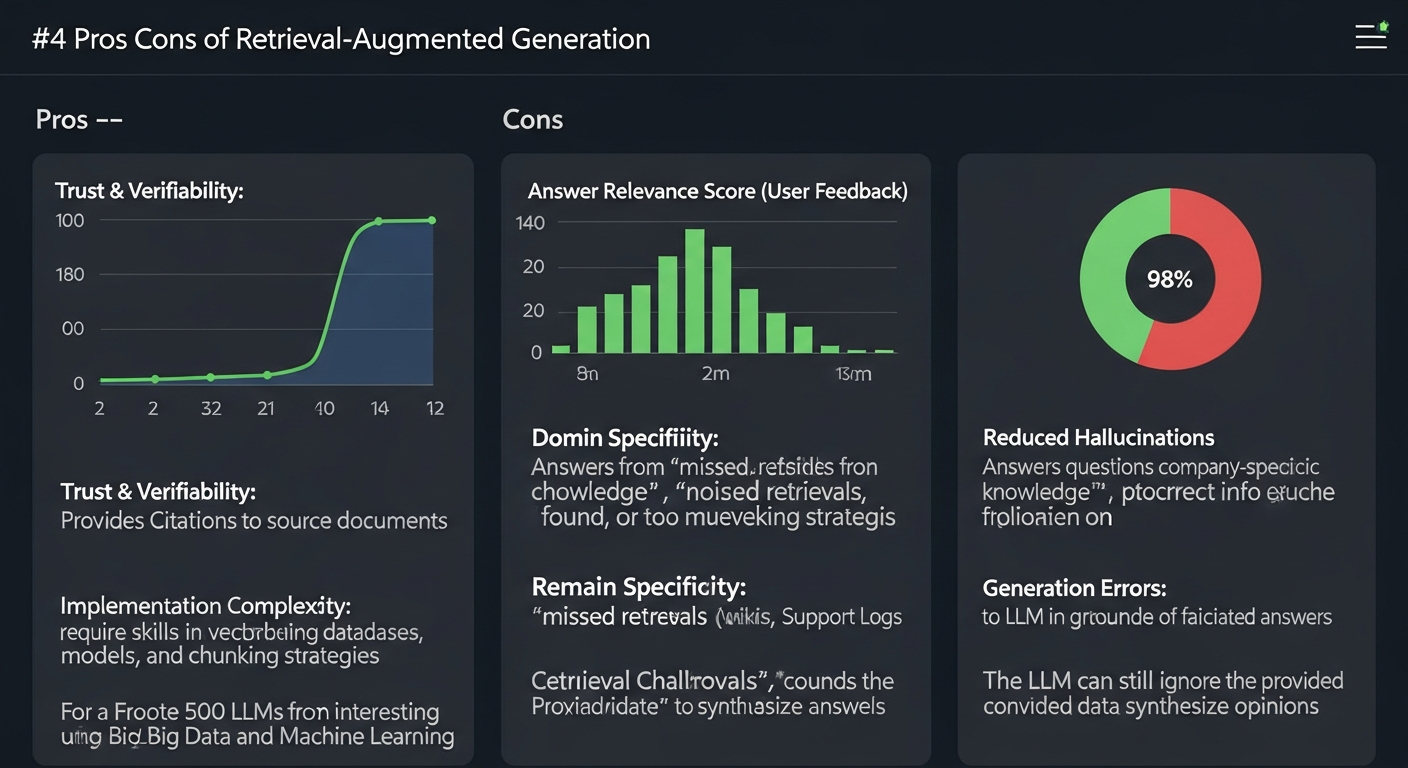Click the 'Implementation Complexity:' heading
The height and width of the screenshot is (768, 1408).
click(205, 606)
